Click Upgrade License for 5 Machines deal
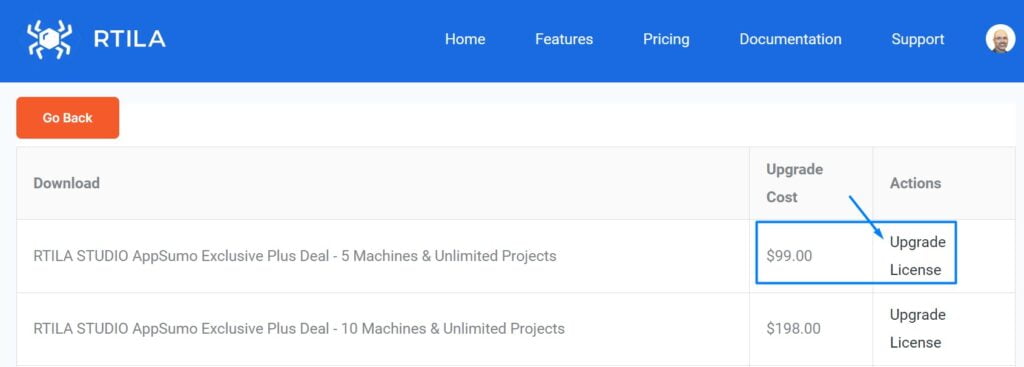This screenshot has width=1024, height=367. click(x=918, y=256)
